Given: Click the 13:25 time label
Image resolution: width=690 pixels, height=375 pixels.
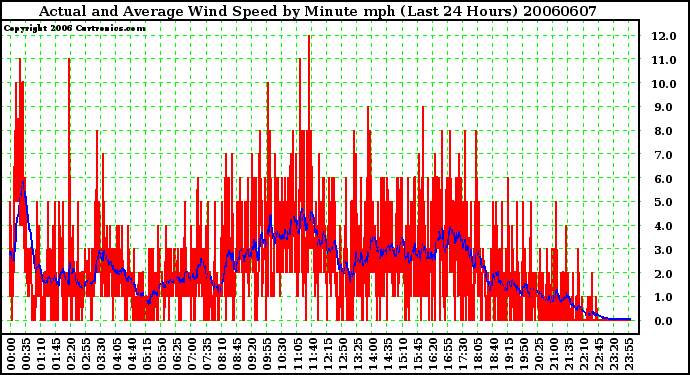Looking at the screenshot, I should [358, 354].
